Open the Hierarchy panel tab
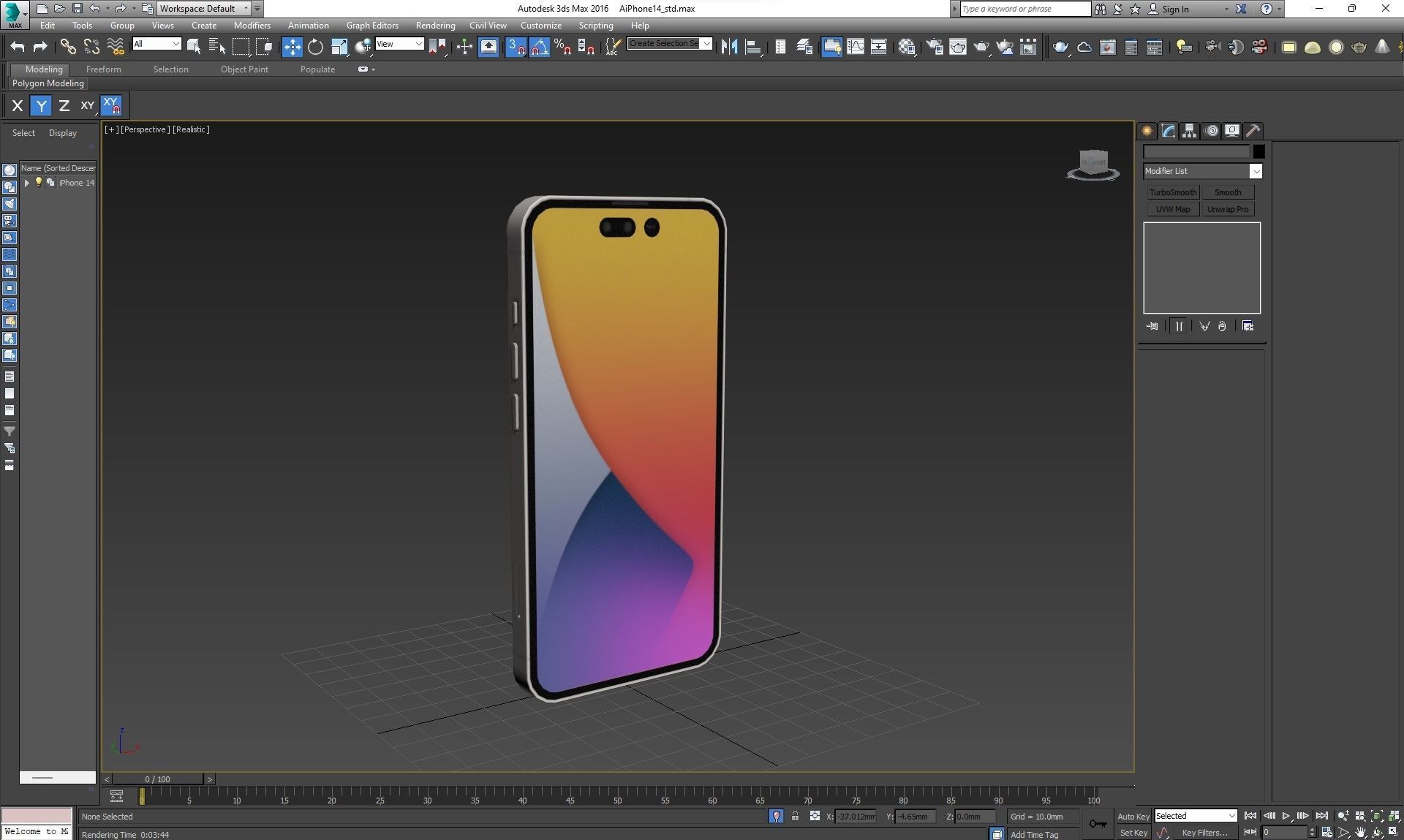The image size is (1404, 840). pos(1190,131)
